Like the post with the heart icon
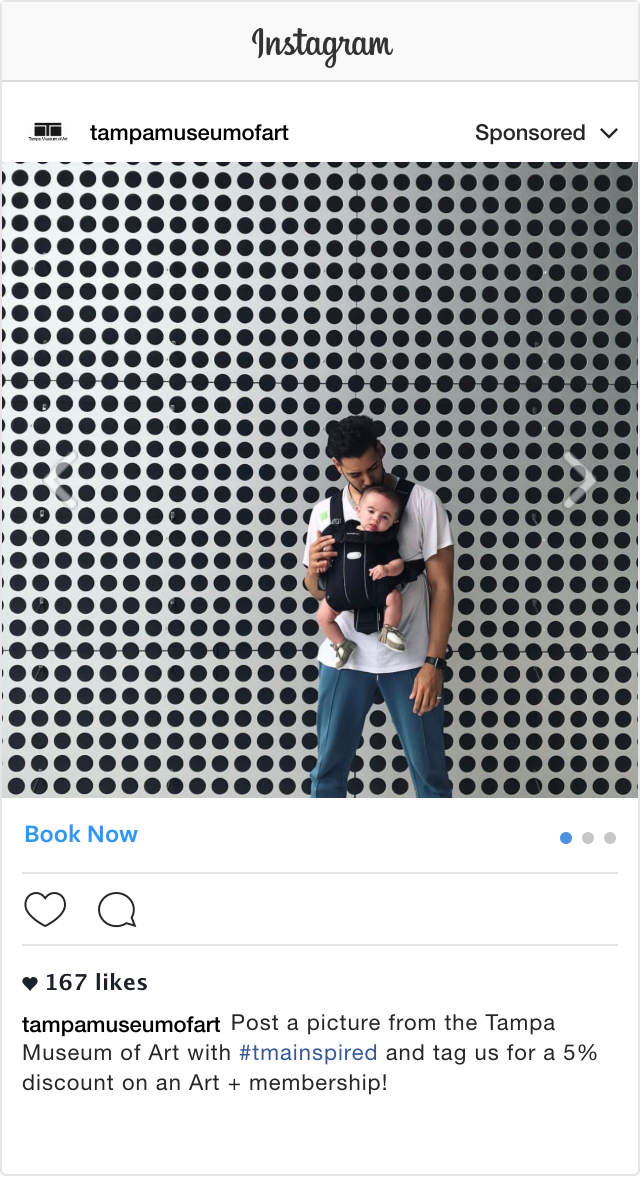 click(x=45, y=910)
